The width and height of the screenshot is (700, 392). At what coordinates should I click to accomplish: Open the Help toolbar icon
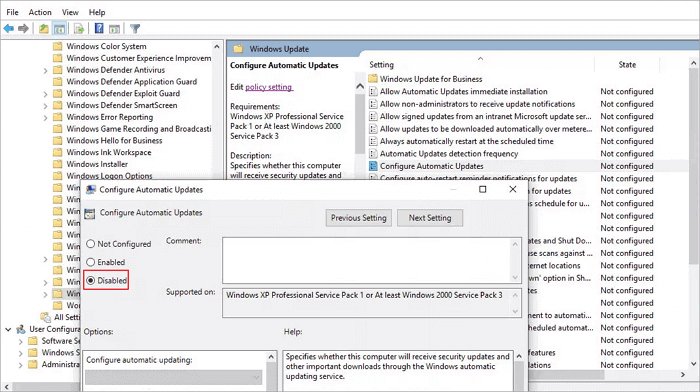tap(99, 29)
